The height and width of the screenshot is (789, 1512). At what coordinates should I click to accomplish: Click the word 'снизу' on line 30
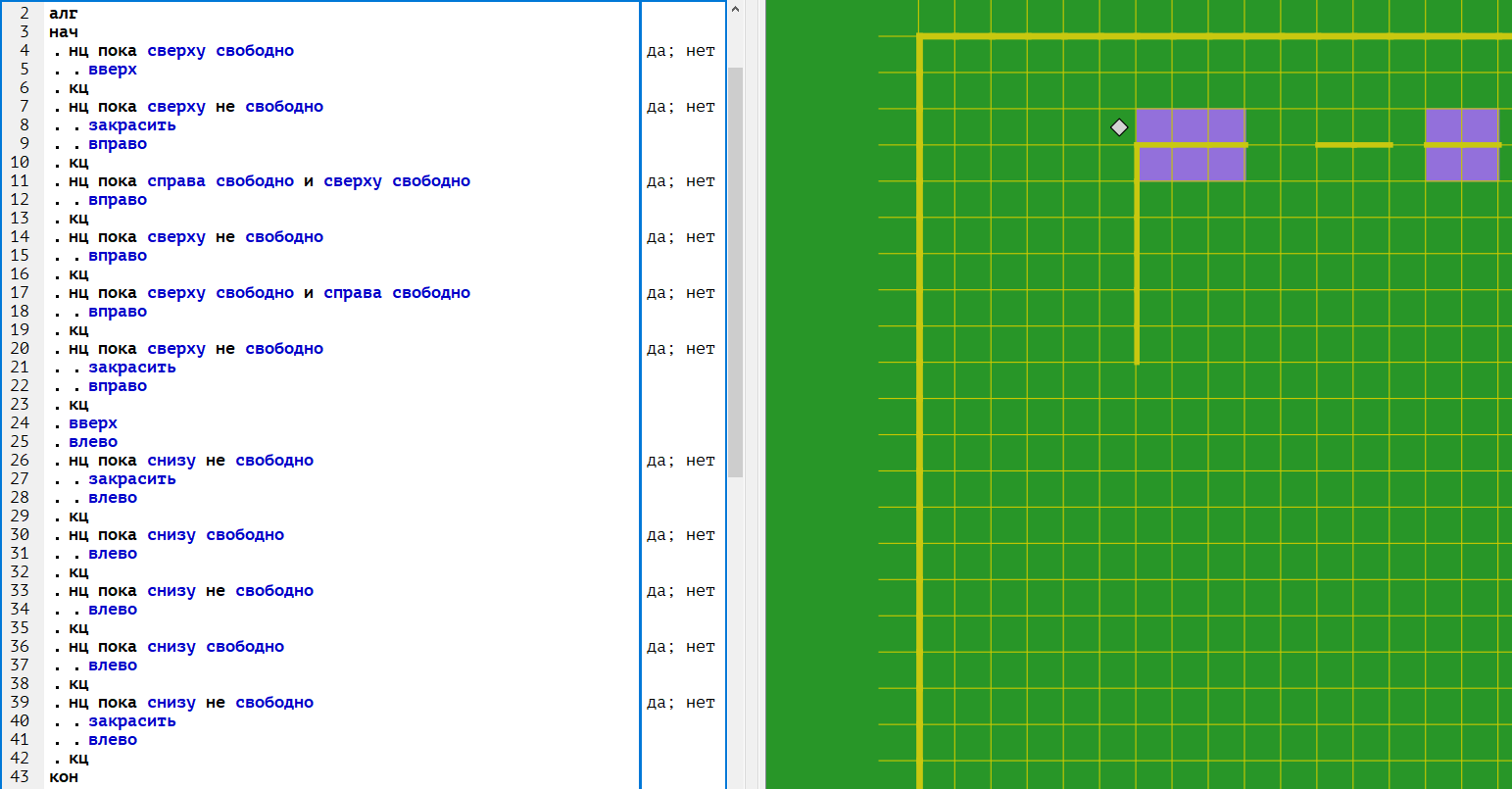point(171,535)
